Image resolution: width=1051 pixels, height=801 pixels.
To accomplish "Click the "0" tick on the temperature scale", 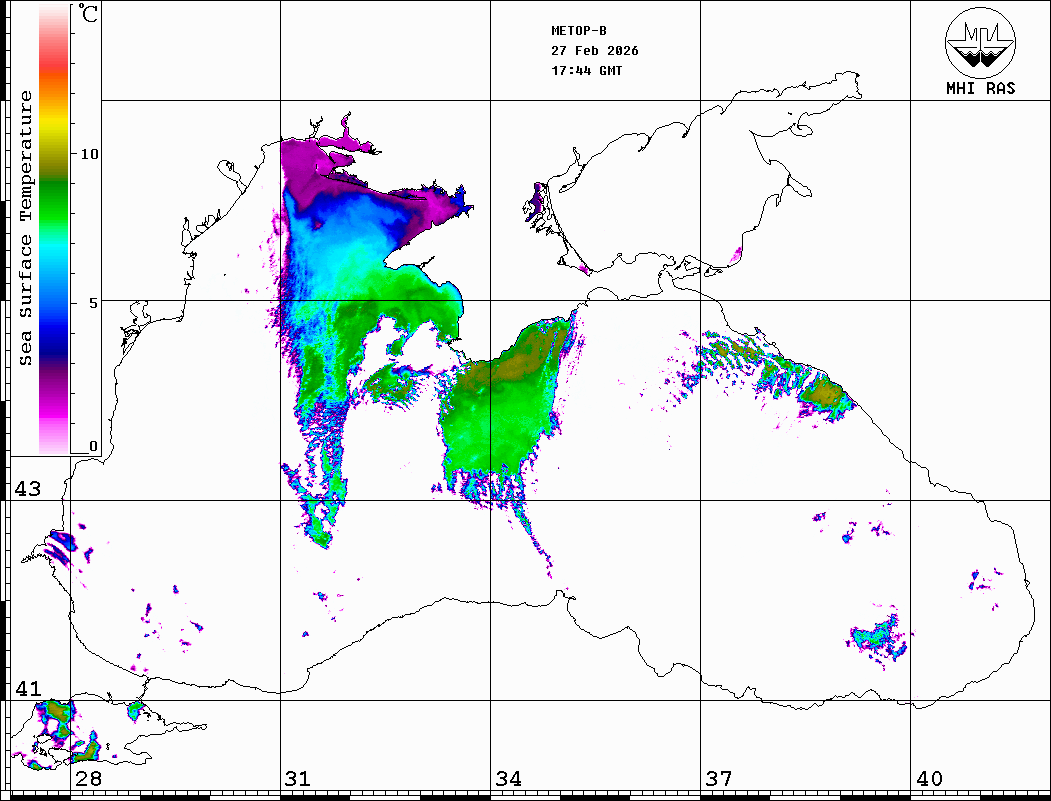I will point(93,446).
